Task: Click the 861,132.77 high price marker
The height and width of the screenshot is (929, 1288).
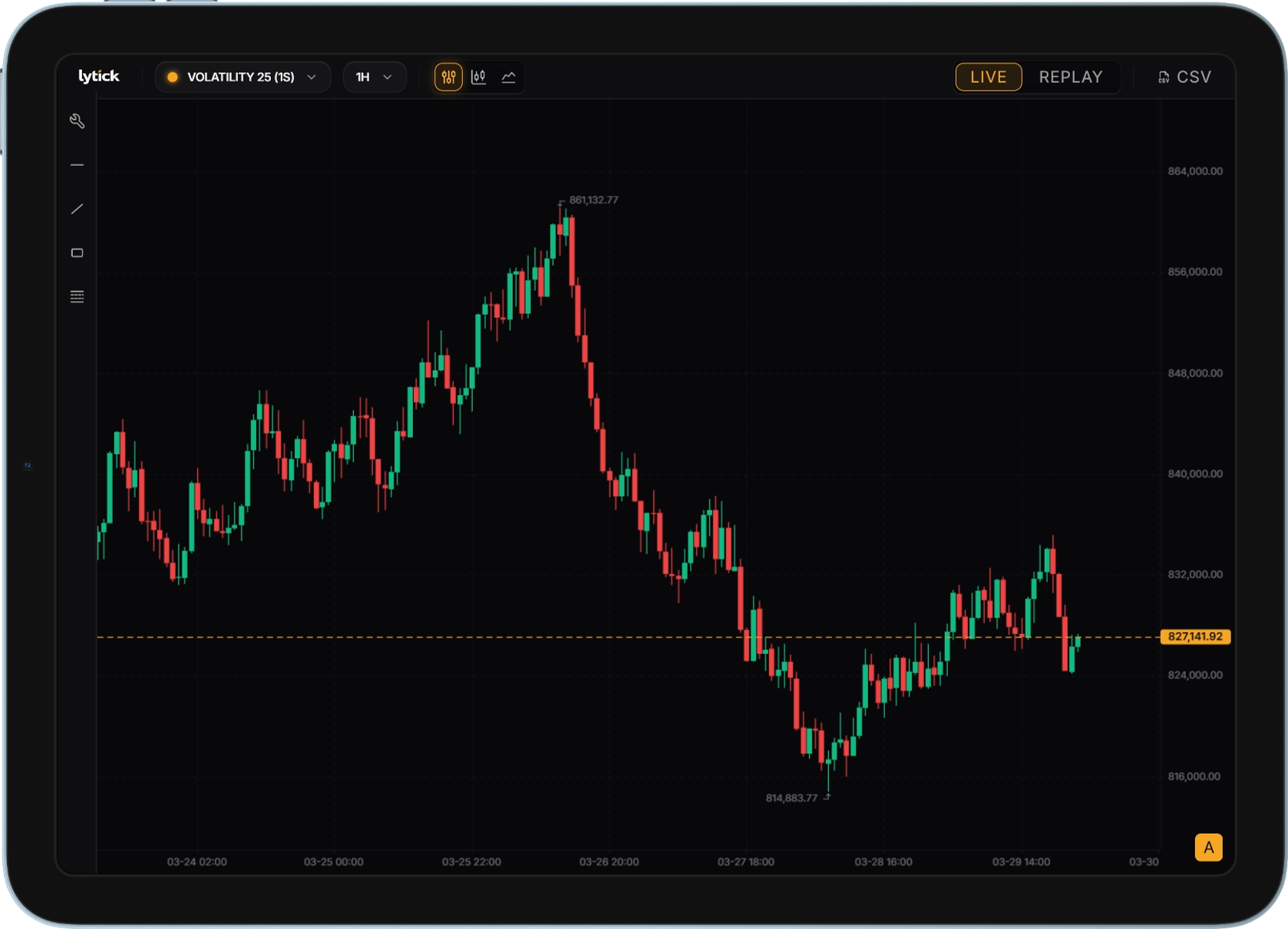Action: tap(593, 200)
